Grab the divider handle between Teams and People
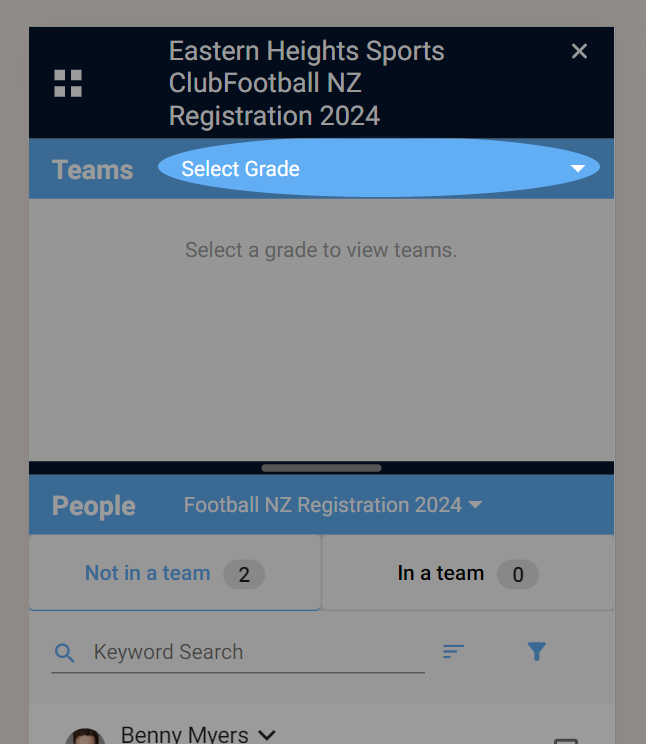Screen dimensions: 646x744 (321, 468)
